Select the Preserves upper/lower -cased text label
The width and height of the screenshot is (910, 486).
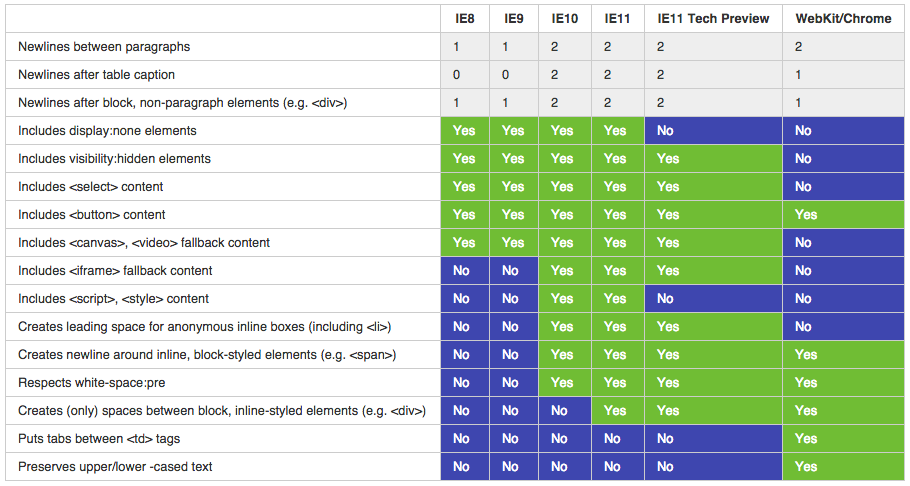click(x=115, y=466)
